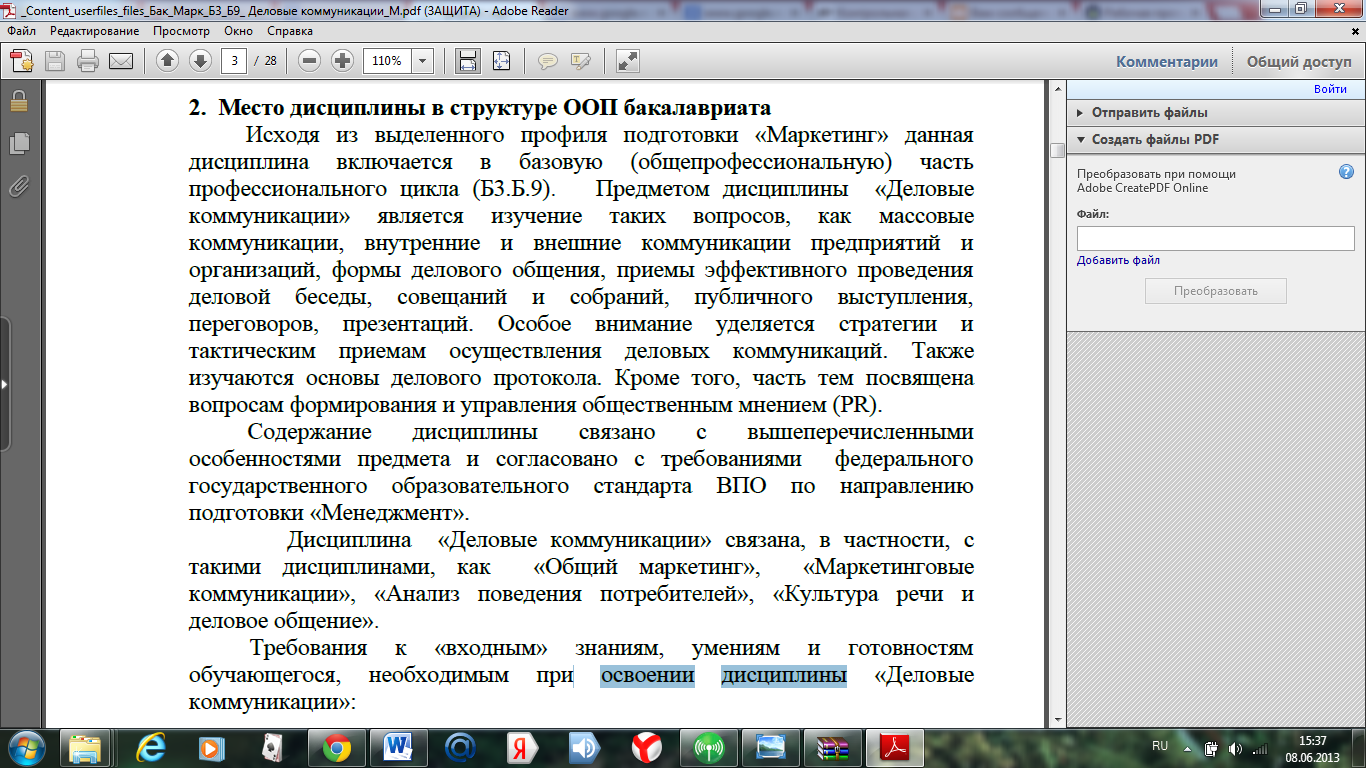Click the document vertical scrollbar thumb
The width and height of the screenshot is (1366, 768).
1057,150
